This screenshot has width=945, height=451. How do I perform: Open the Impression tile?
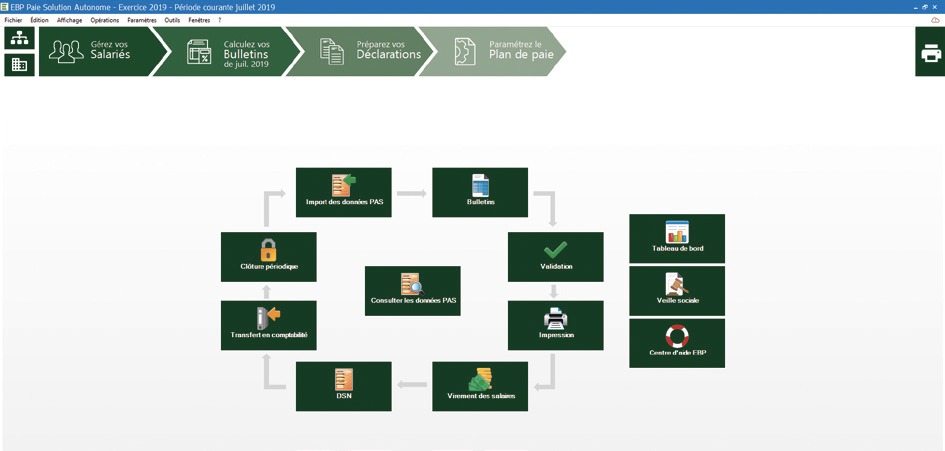tap(556, 326)
